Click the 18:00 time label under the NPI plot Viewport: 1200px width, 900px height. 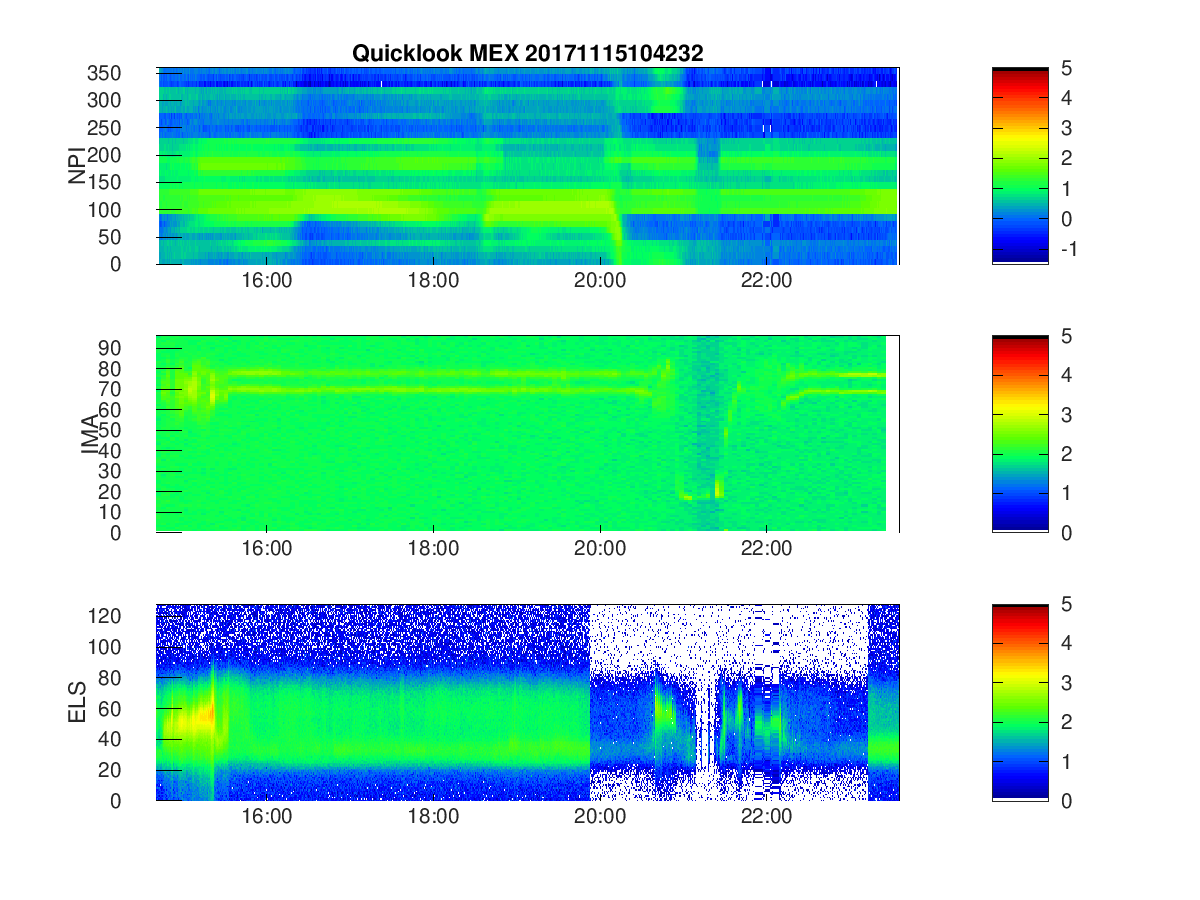[x=433, y=282]
